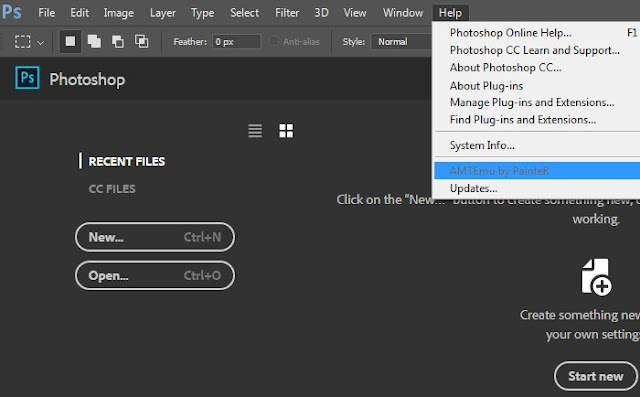Viewport: 640px width, 397px height.
Task: Choose About Plug-ins menu entry
Action: (537, 86)
